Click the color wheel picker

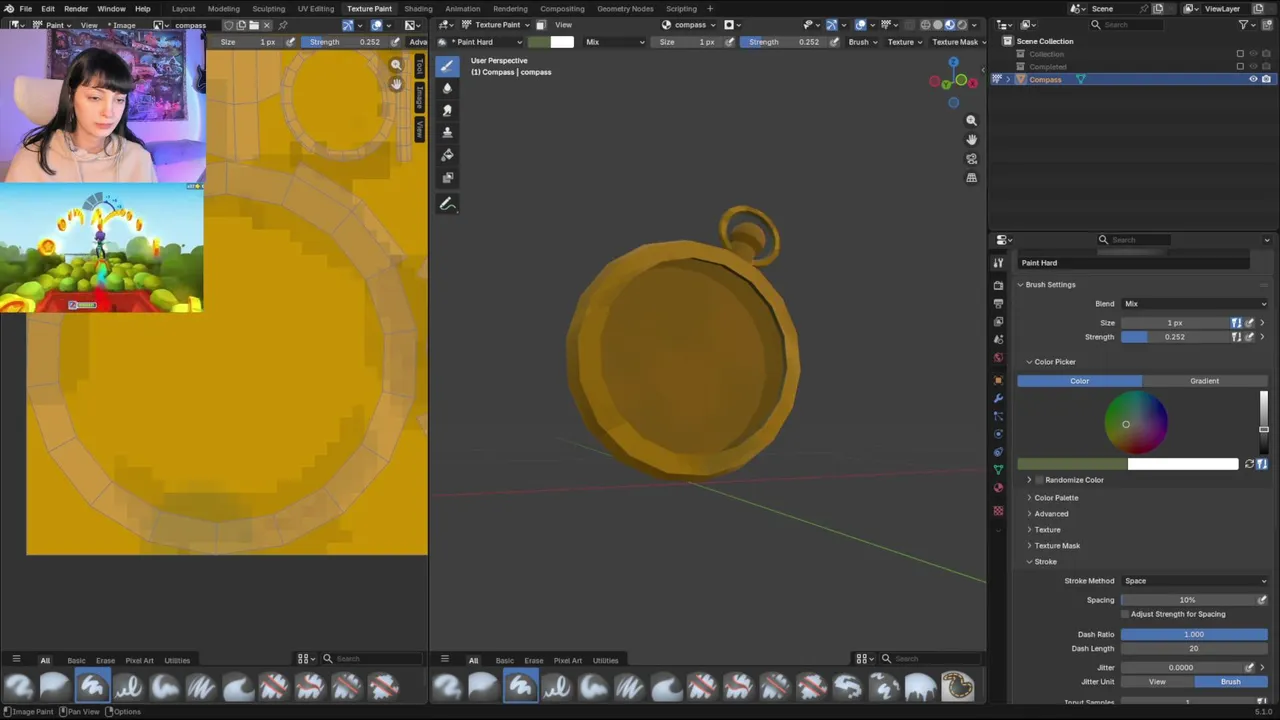coord(1136,423)
